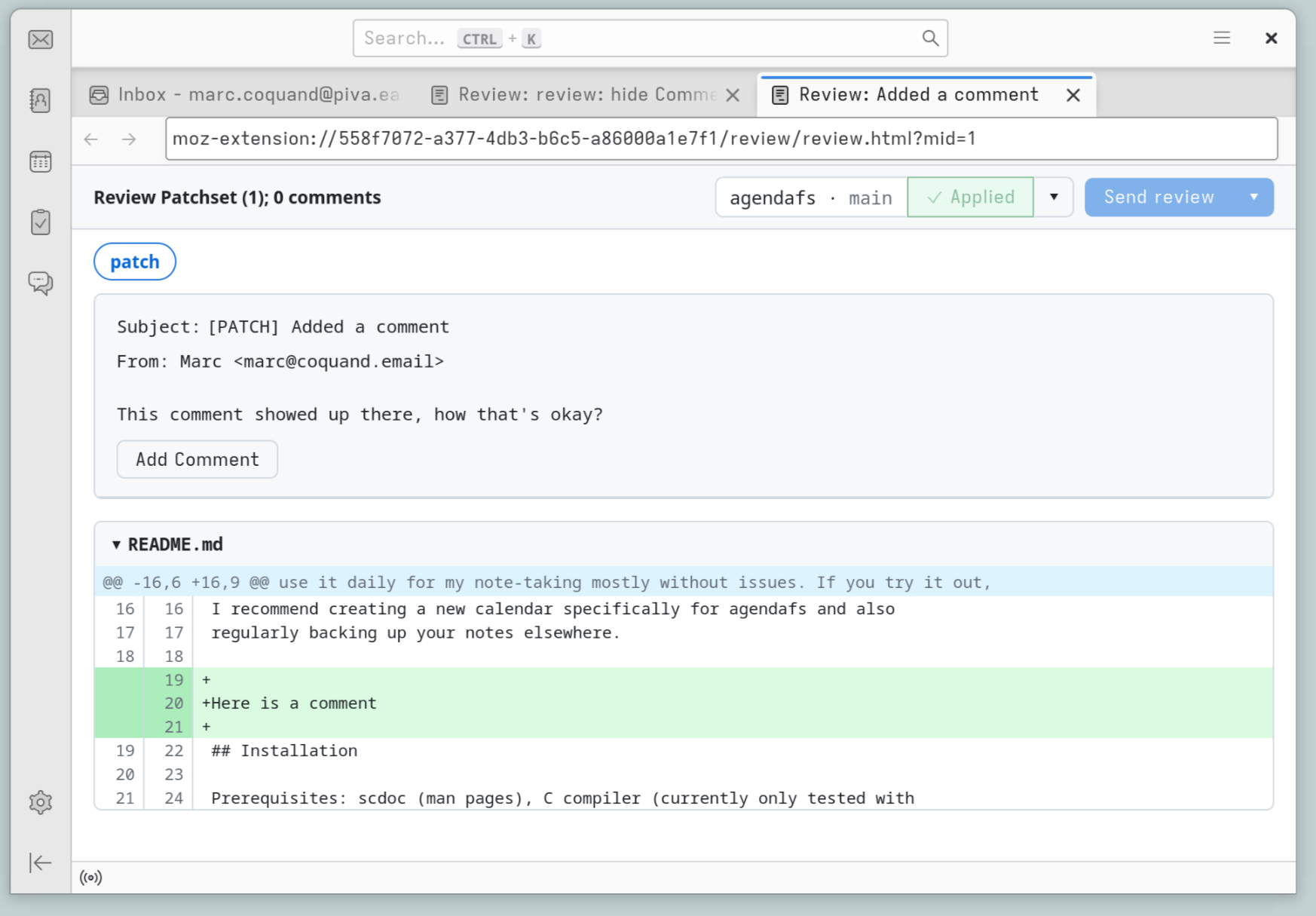Select the 'patch' pill tab
Image resolution: width=1316 pixels, height=916 pixels.
[x=135, y=262]
